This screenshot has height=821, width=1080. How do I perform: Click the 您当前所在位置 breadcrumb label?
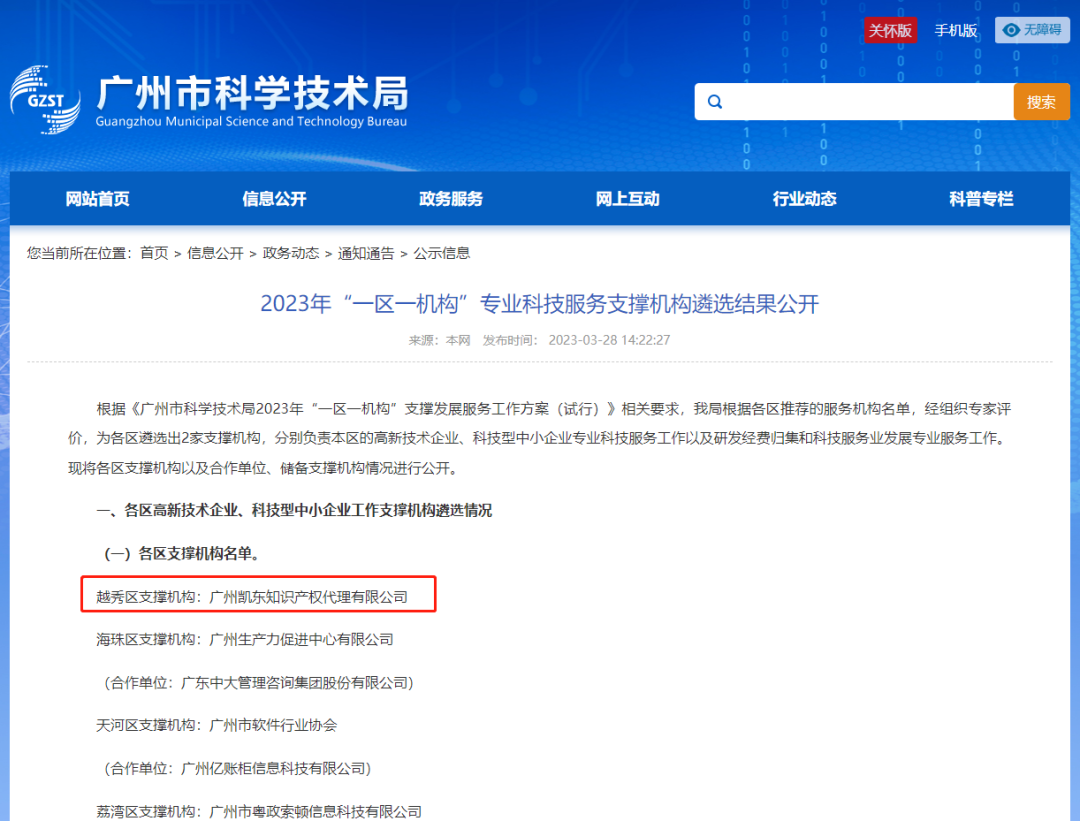[x=80, y=253]
